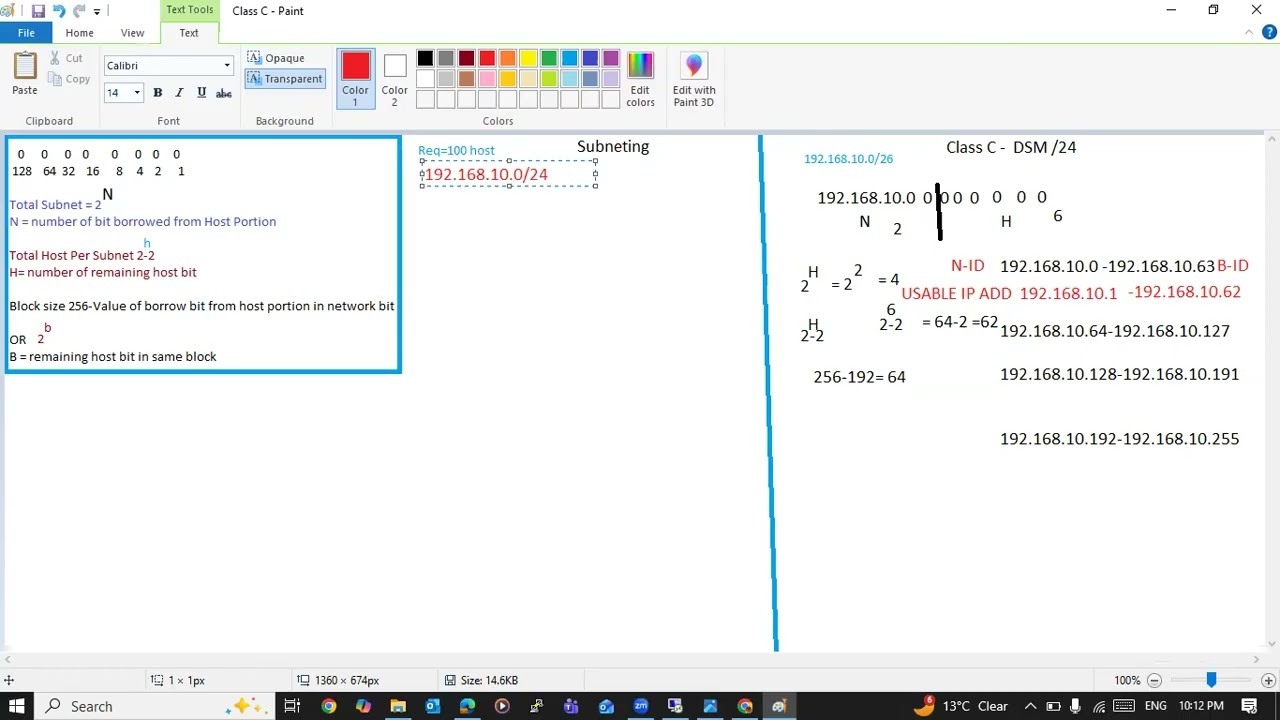
Task: Pick the yellow color swatch
Action: tap(528, 58)
